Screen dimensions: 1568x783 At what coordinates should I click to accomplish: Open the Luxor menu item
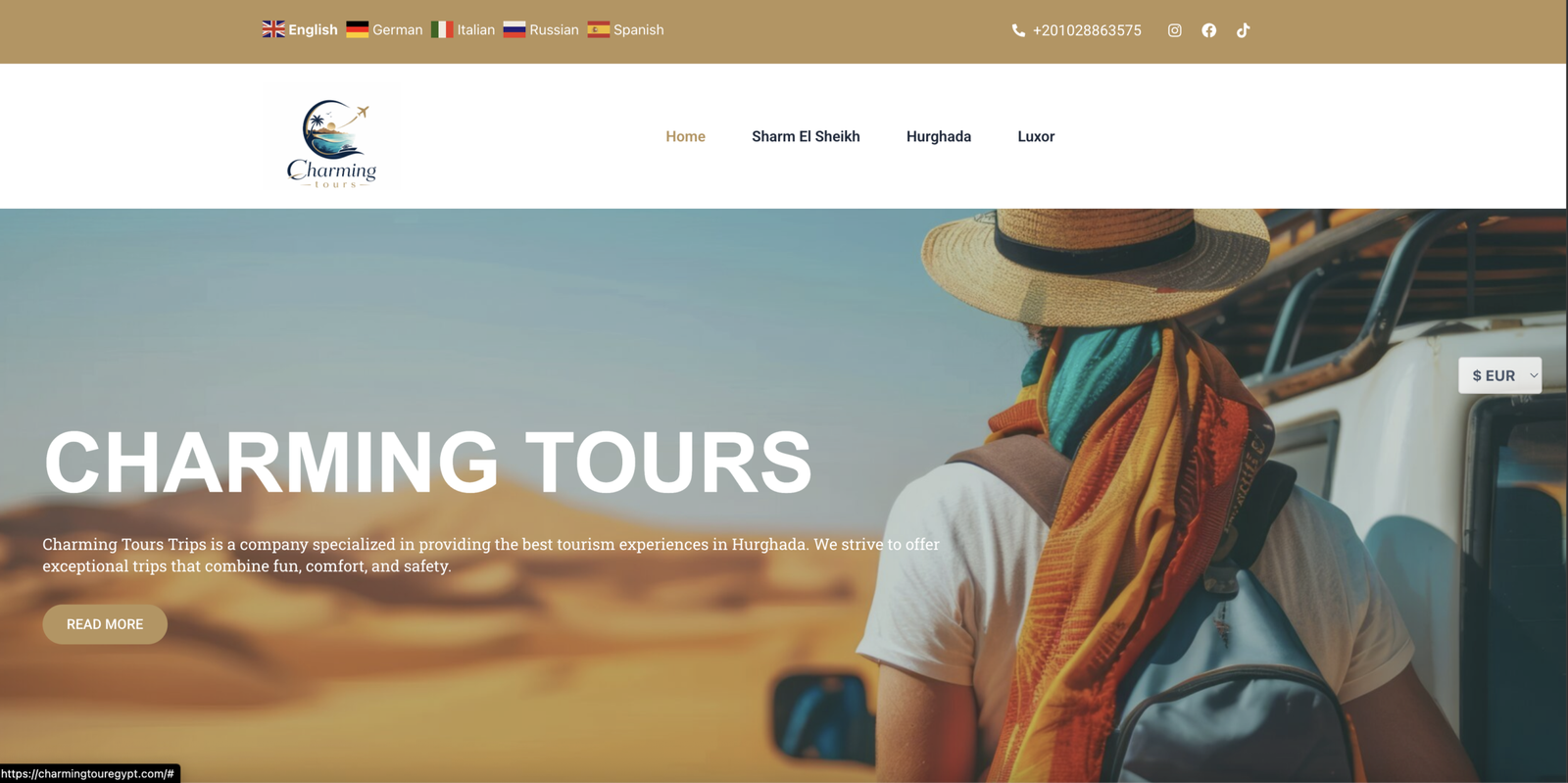click(1036, 136)
